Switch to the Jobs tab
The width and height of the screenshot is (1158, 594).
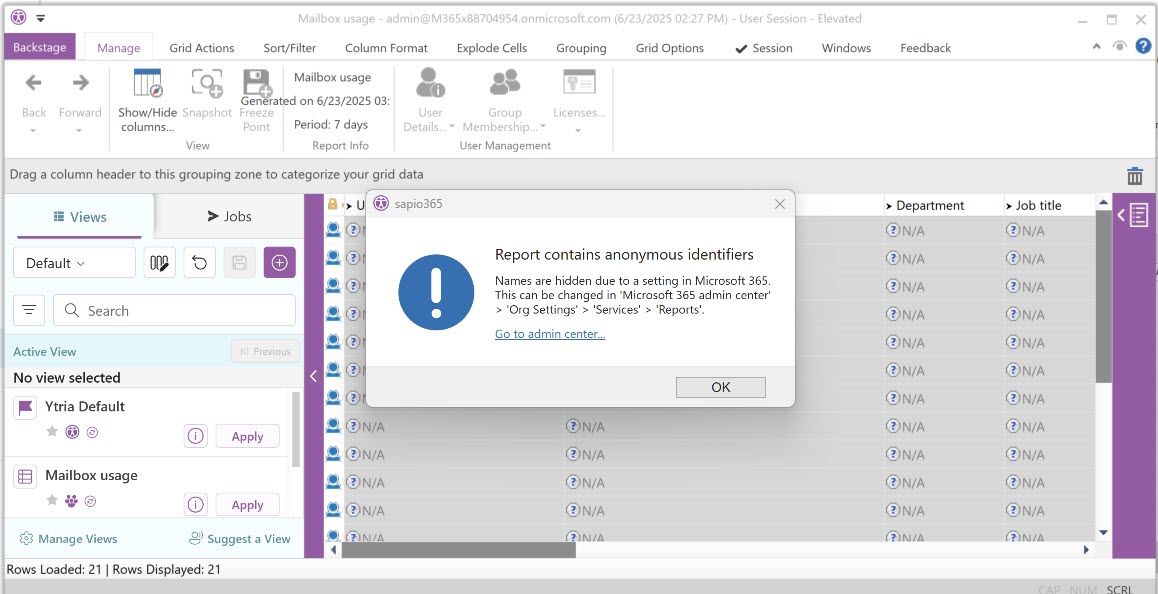pos(229,216)
